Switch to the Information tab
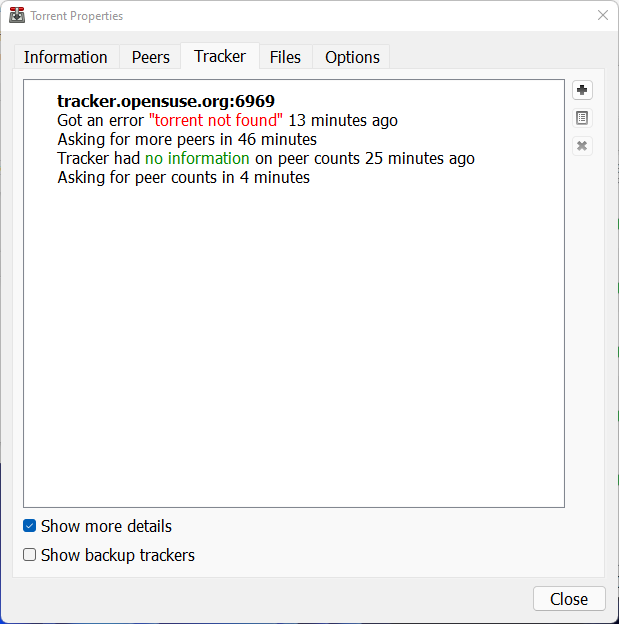Image resolution: width=619 pixels, height=624 pixels. coord(66,57)
